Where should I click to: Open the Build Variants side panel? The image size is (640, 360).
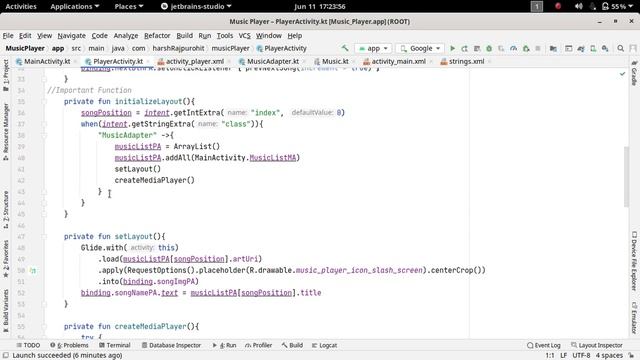click(6, 311)
